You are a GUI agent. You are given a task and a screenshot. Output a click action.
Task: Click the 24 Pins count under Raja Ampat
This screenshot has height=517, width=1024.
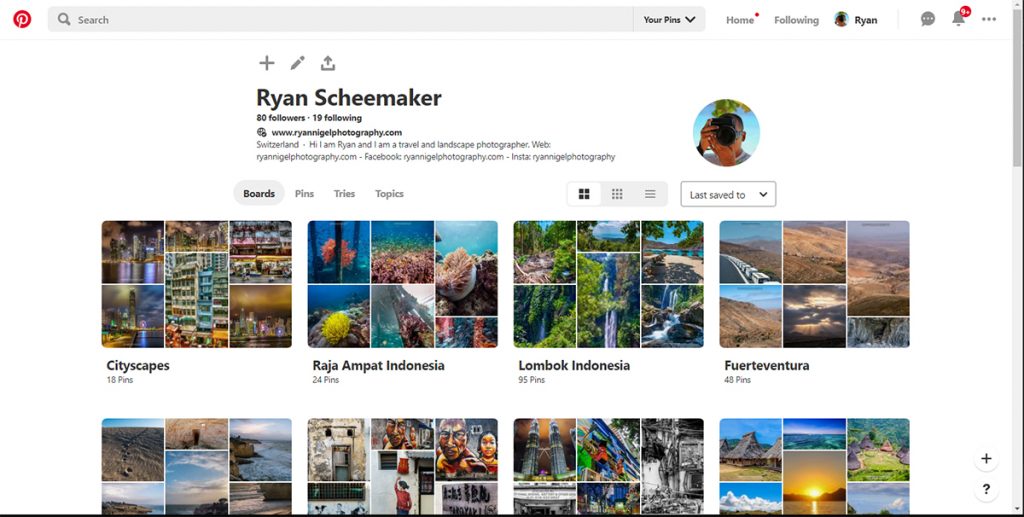pos(325,380)
